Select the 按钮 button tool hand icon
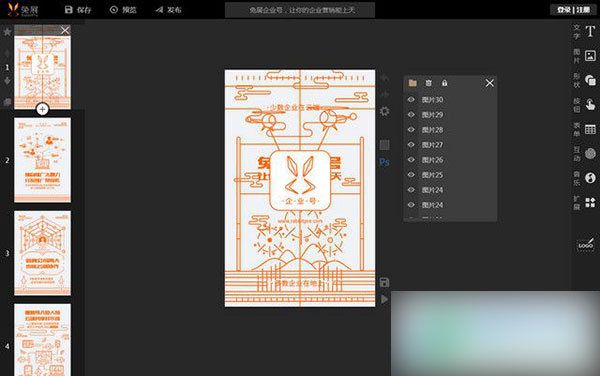The width and height of the screenshot is (600, 376). (590, 104)
